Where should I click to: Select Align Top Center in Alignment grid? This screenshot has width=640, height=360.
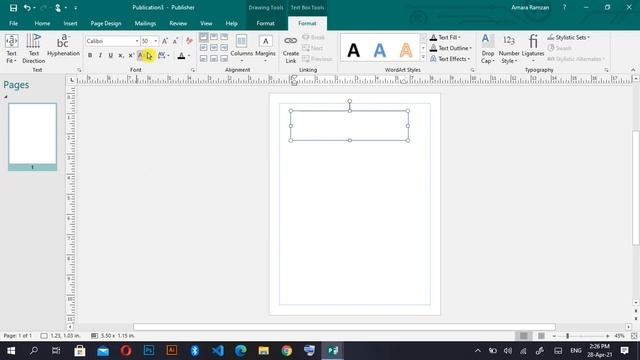click(213, 37)
